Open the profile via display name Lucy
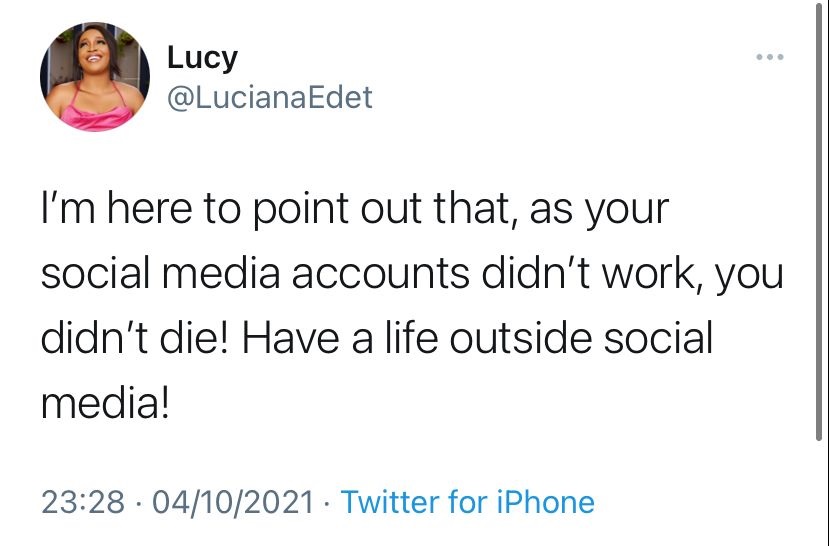 point(202,58)
